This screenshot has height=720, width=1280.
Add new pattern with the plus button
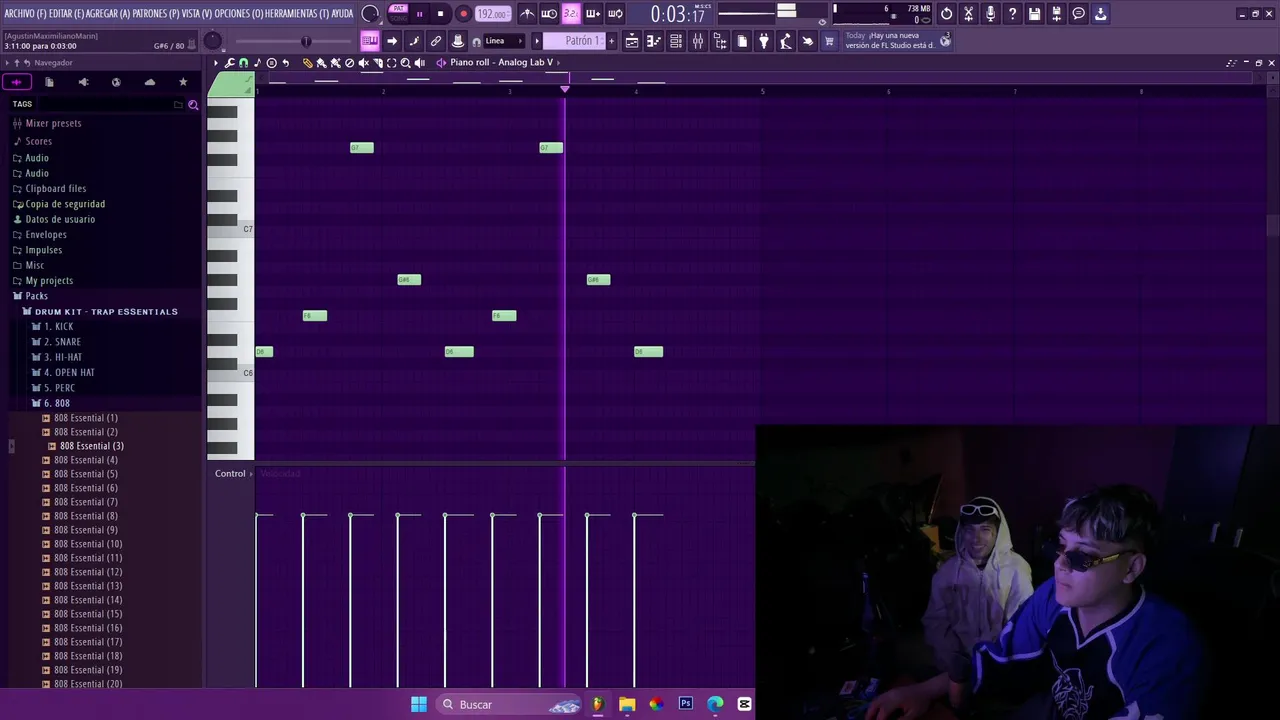(612, 41)
